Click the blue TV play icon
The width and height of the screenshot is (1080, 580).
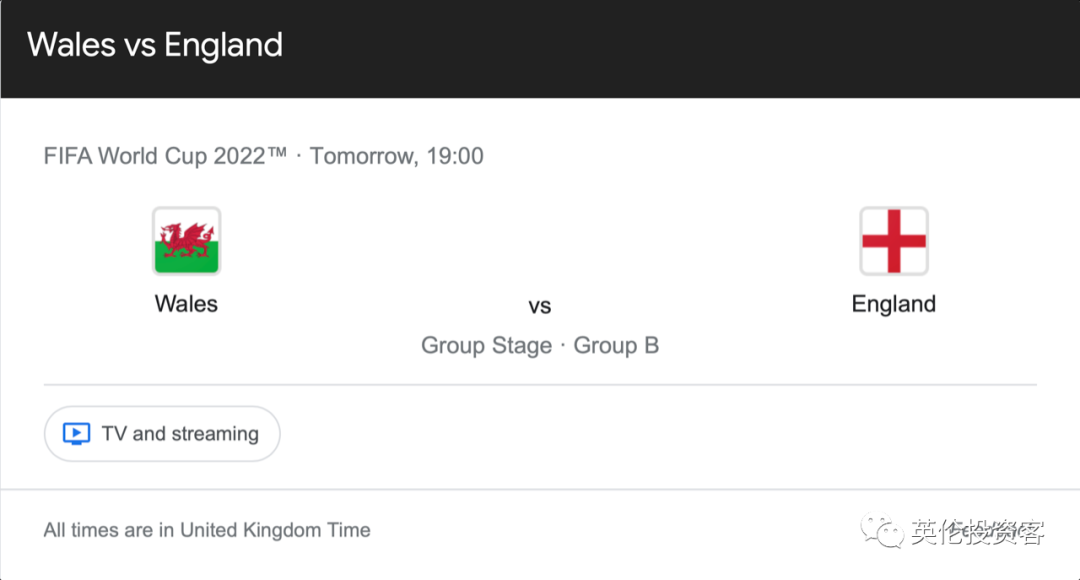coord(76,434)
